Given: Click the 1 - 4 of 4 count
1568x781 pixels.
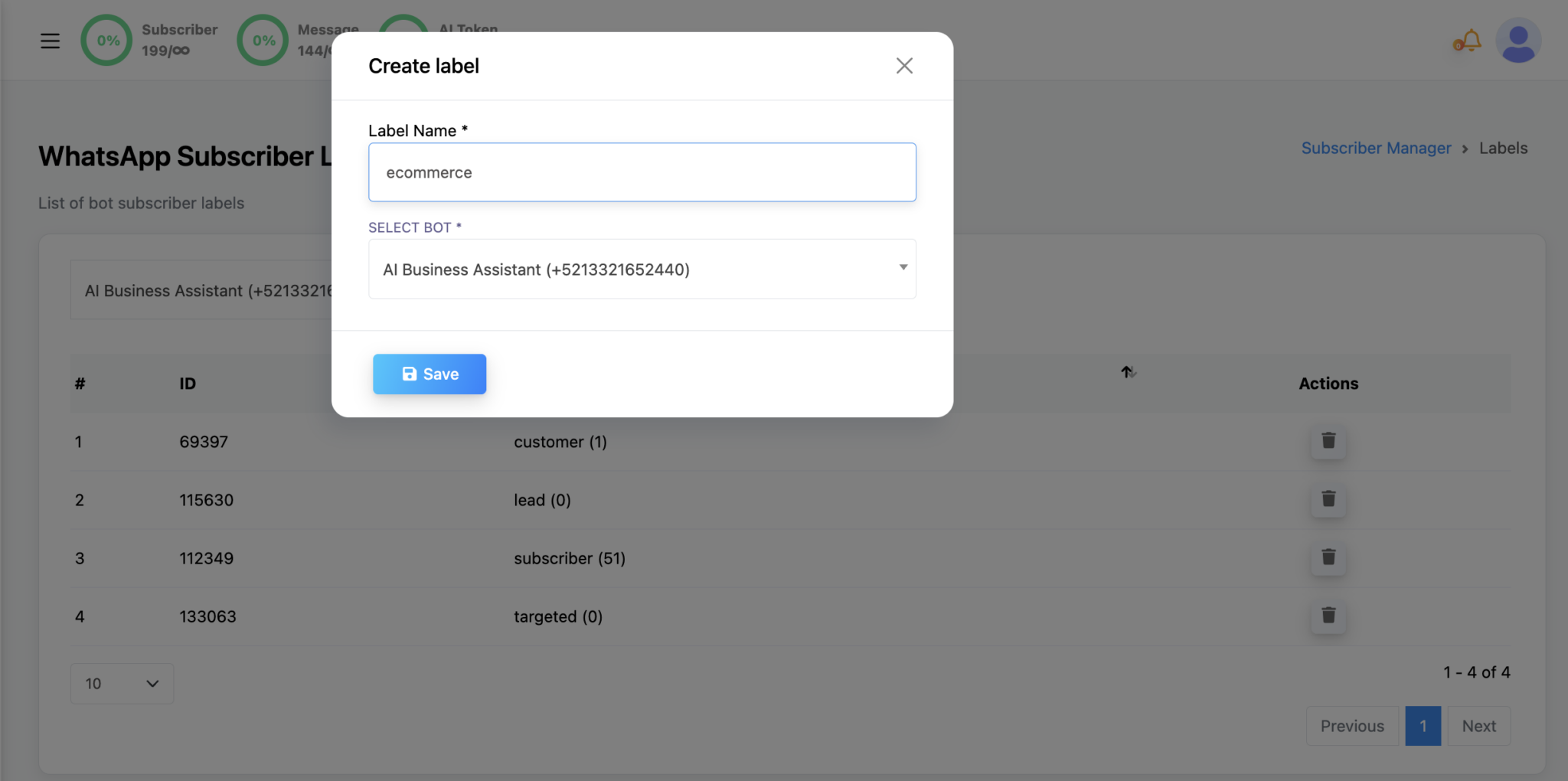Looking at the screenshot, I should [x=1477, y=672].
